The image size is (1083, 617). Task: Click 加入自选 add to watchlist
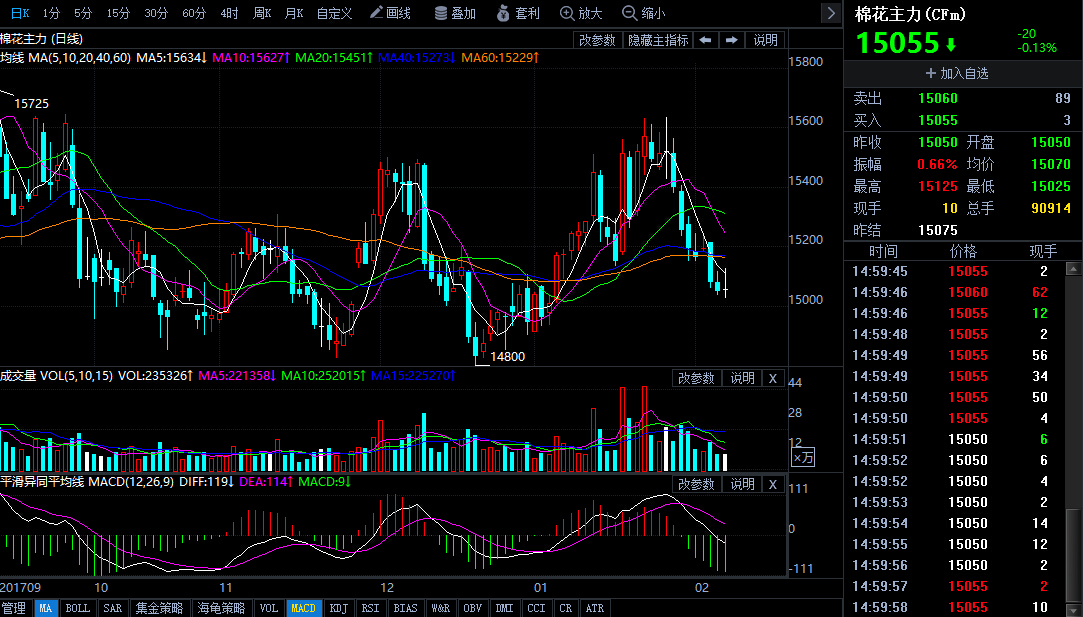pyautogui.click(x=957, y=73)
